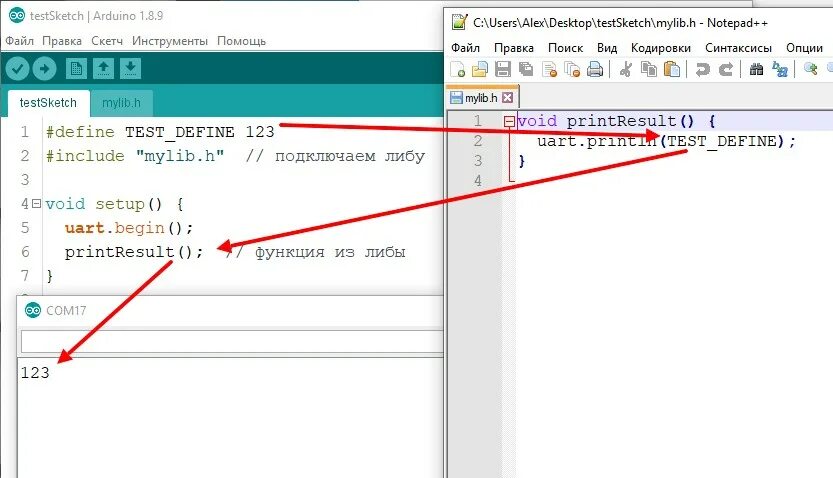Click the Zoom In magnifier icon in Notepad++
833x478 pixels.
(x=810, y=69)
